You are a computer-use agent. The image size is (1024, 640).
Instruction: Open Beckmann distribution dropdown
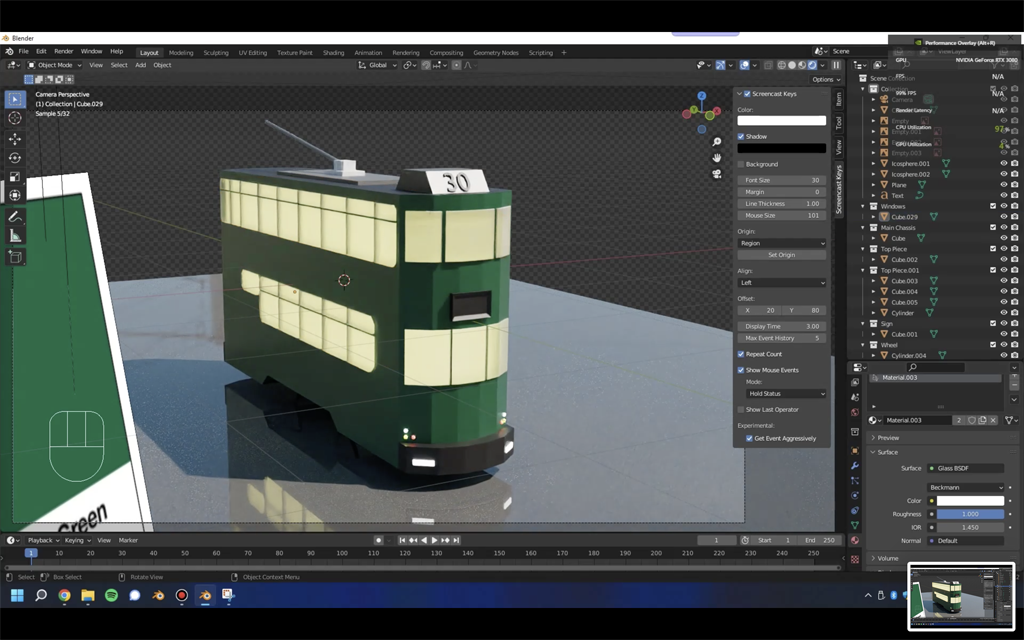(965, 487)
